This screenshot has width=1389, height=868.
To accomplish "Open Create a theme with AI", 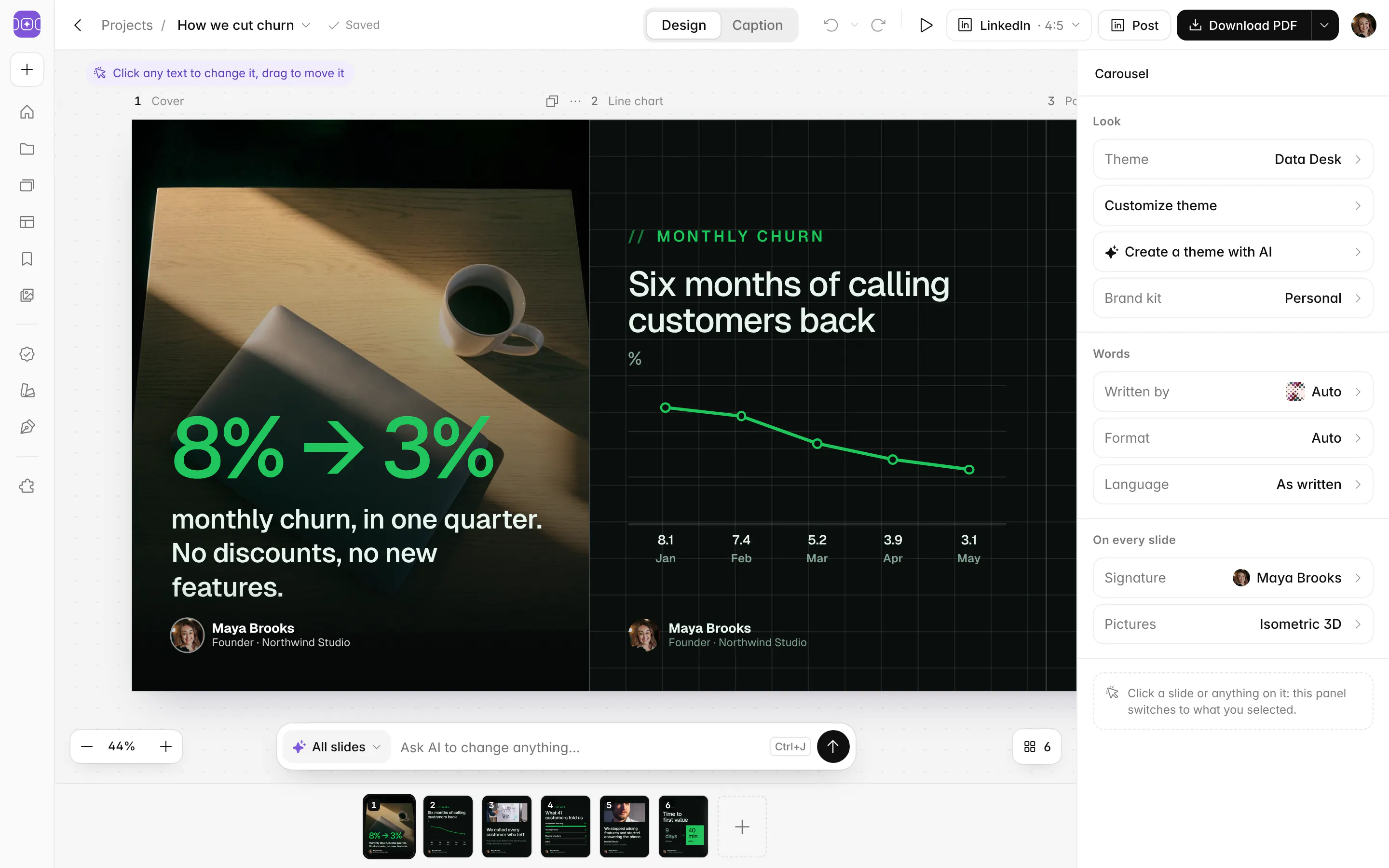I will [1232, 252].
